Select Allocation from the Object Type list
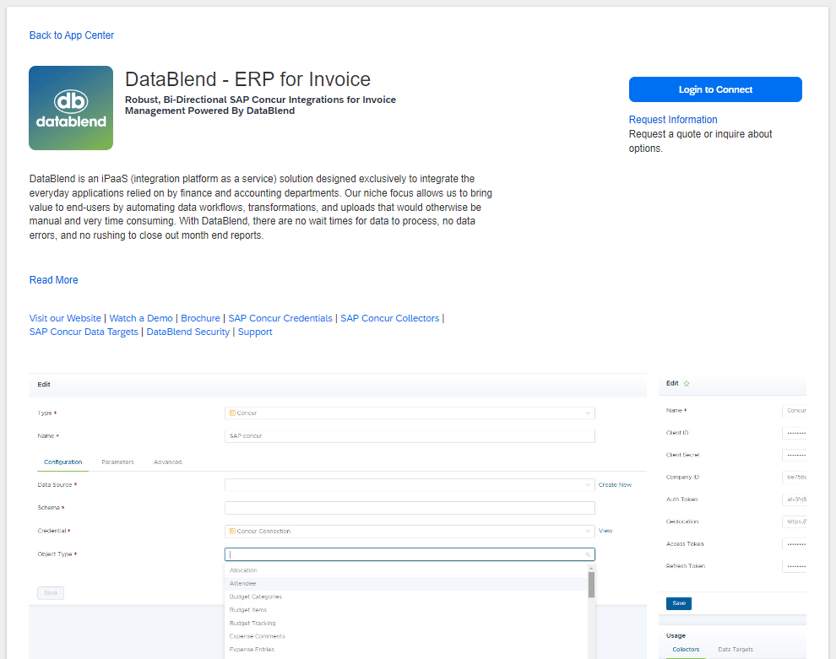Screen dimensions: 836x659 click(x=406, y=570)
